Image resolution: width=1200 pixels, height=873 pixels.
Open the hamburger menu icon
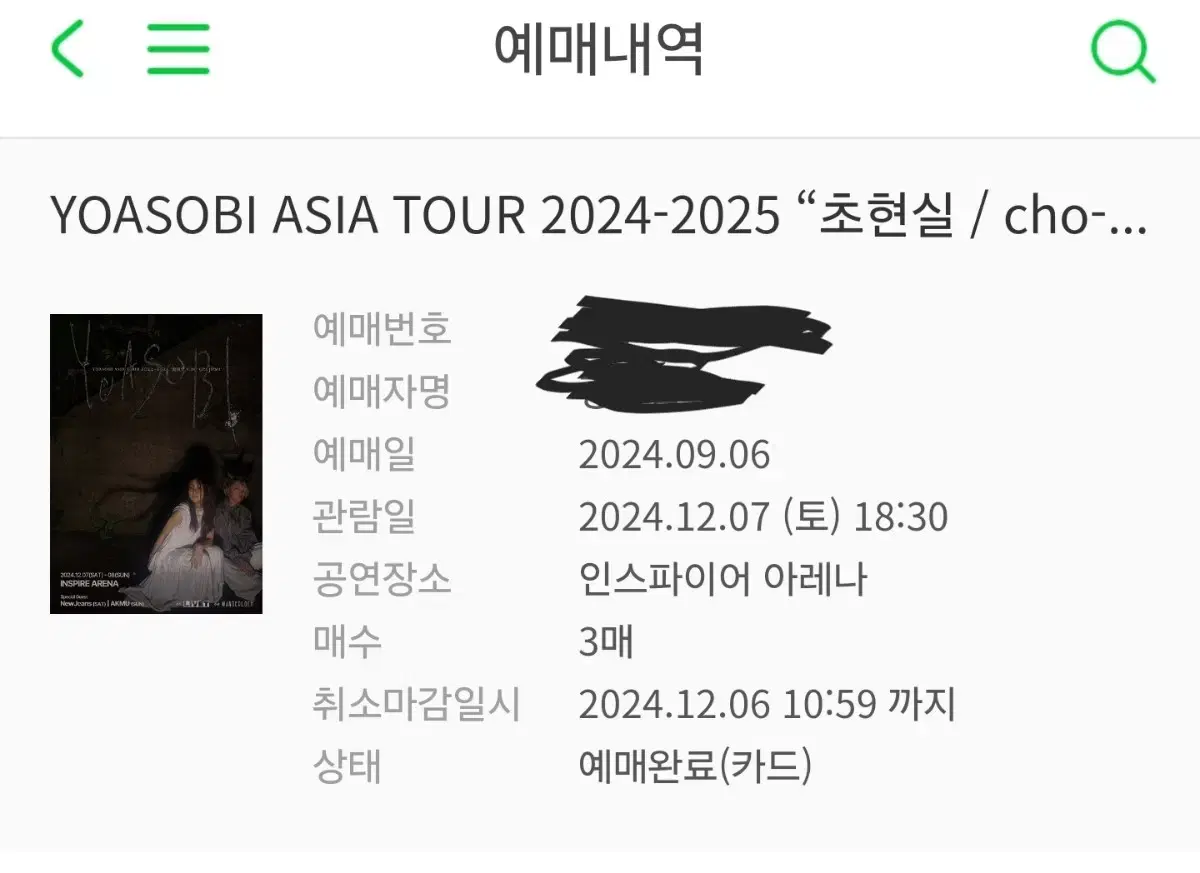click(x=178, y=49)
